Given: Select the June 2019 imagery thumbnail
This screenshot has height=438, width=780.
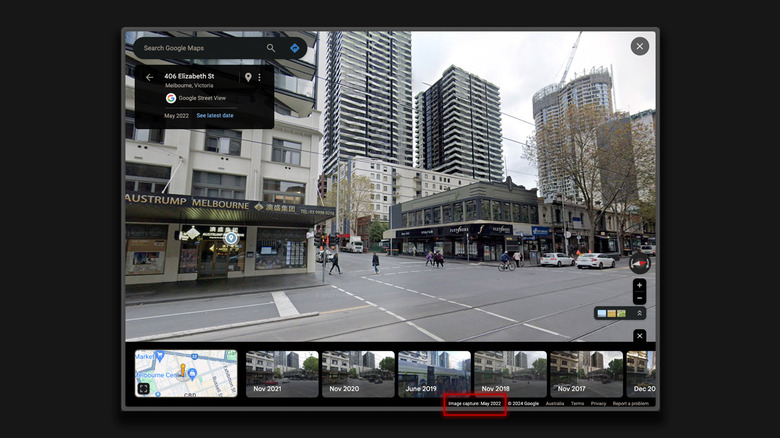Looking at the screenshot, I should 434,374.
